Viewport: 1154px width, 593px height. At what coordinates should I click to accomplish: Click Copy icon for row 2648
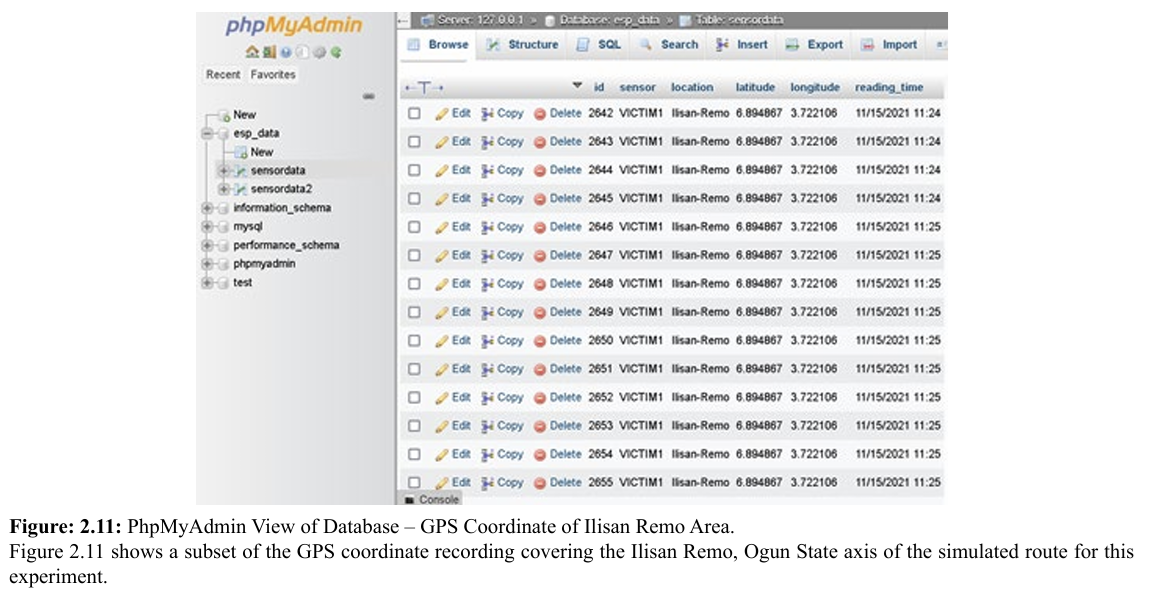point(488,284)
